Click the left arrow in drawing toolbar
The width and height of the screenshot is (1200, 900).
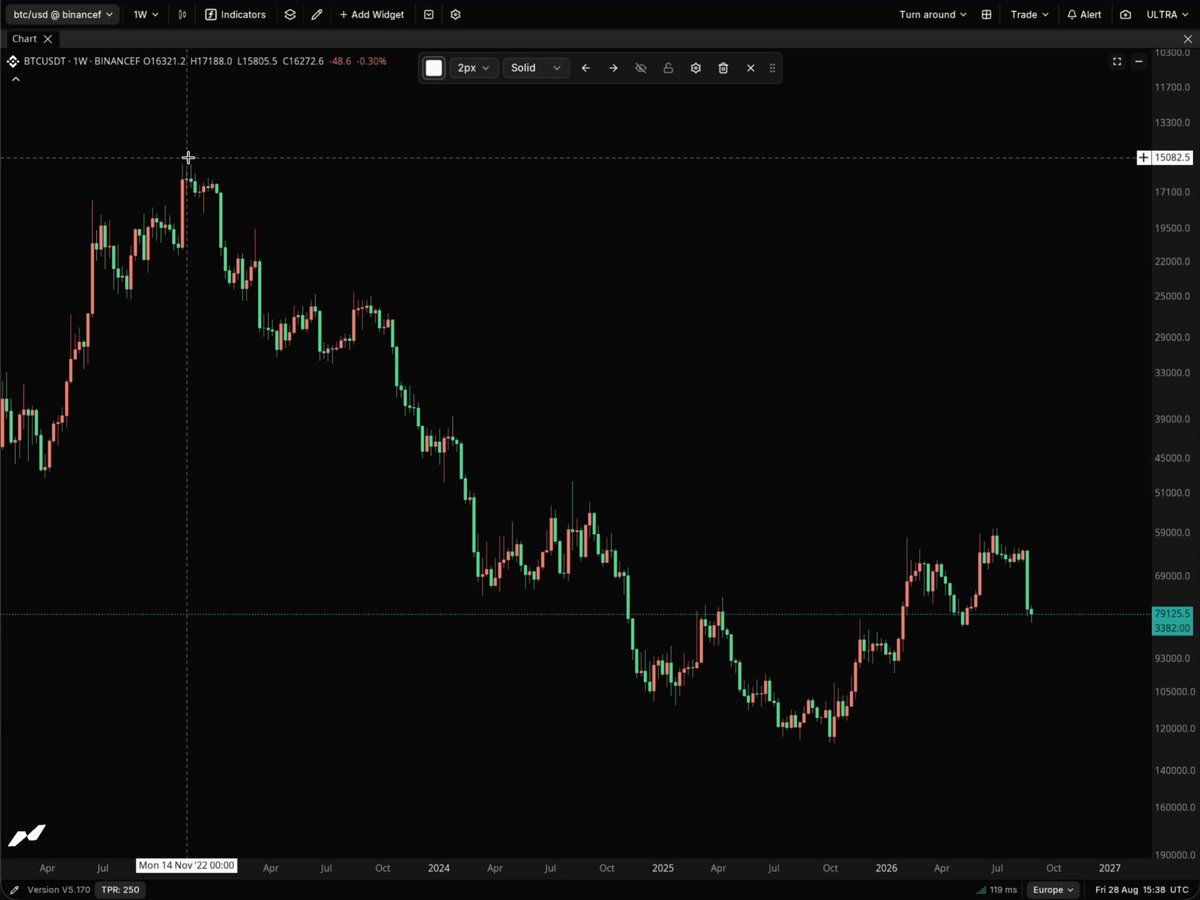point(586,68)
